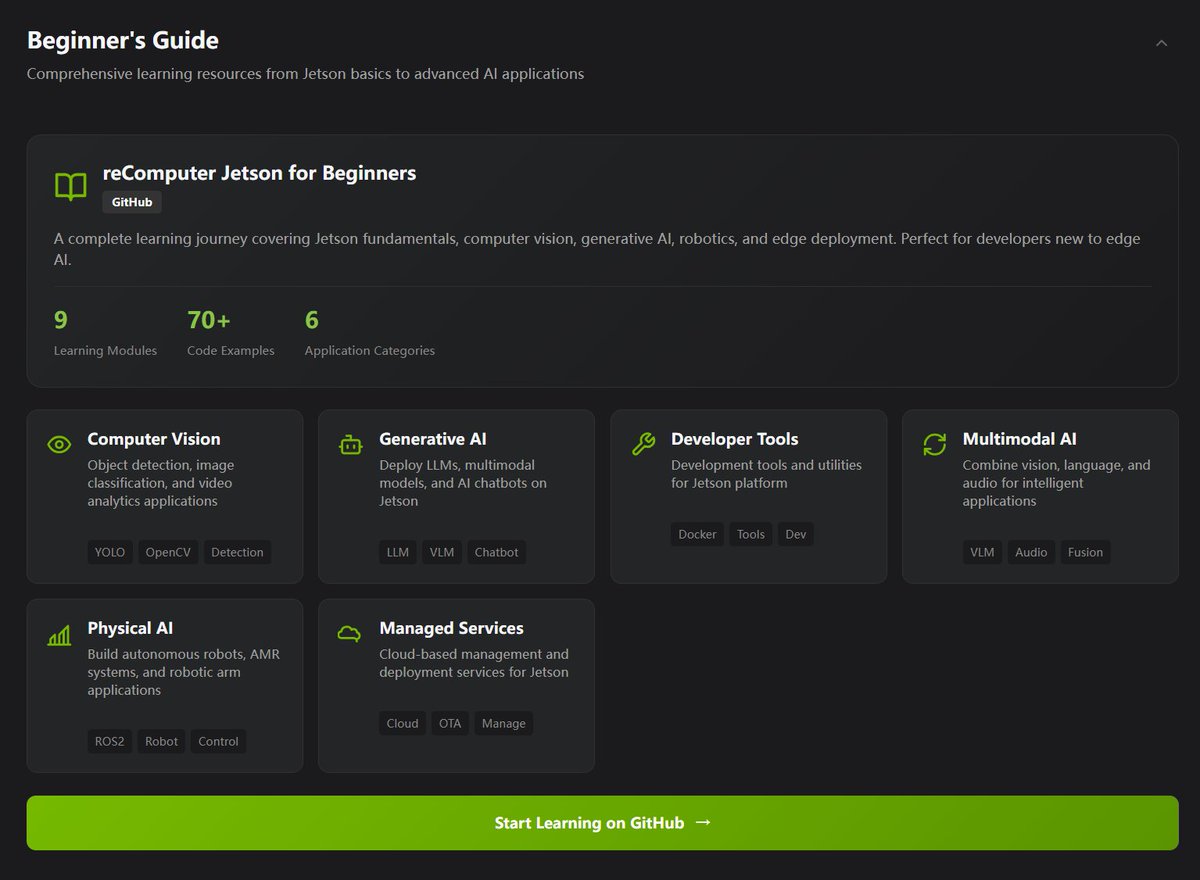Viewport: 1200px width, 880px height.
Task: Open reComputer Jetson for Beginners title
Action: 259,173
